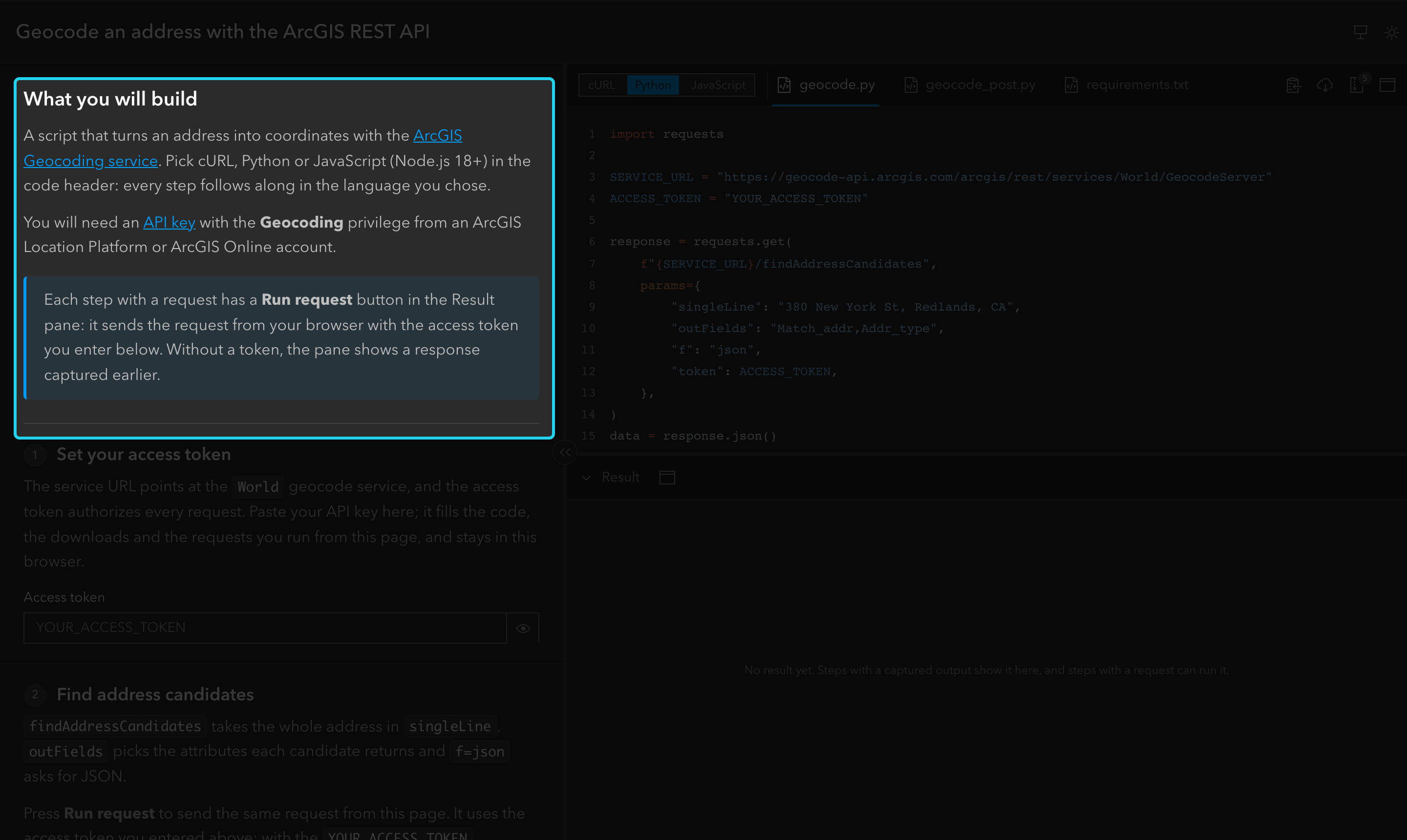This screenshot has height=840, width=1407.
Task: Switch to the geocode_post.py tab
Action: click(969, 85)
